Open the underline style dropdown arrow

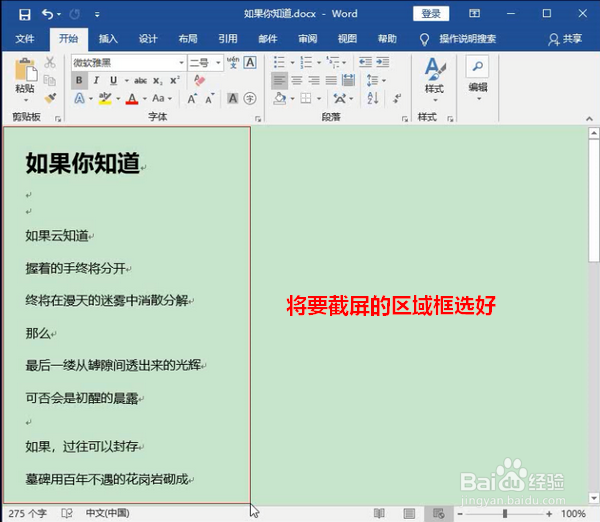tap(127, 81)
